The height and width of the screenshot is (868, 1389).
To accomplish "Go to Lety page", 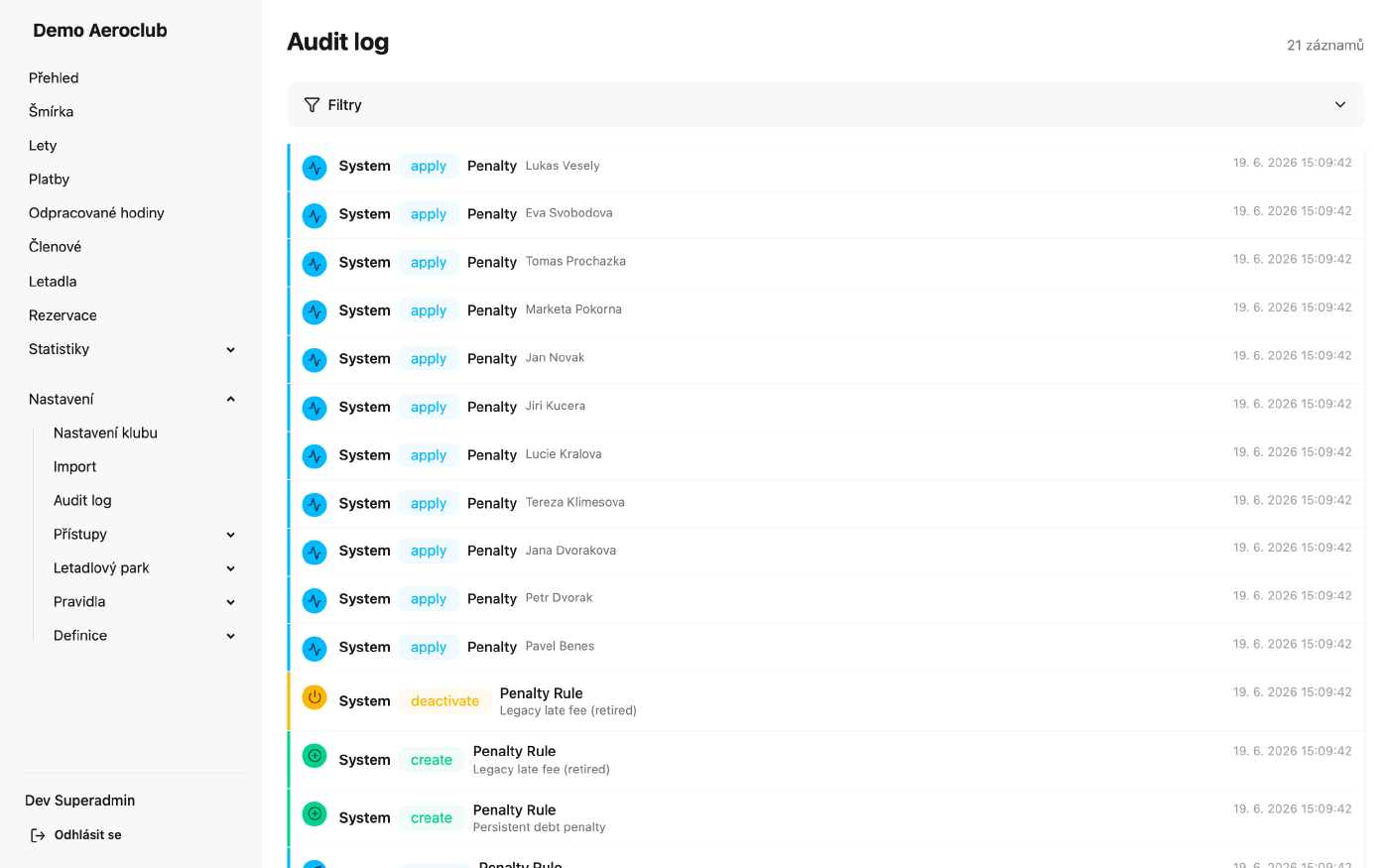I will 43,146.
